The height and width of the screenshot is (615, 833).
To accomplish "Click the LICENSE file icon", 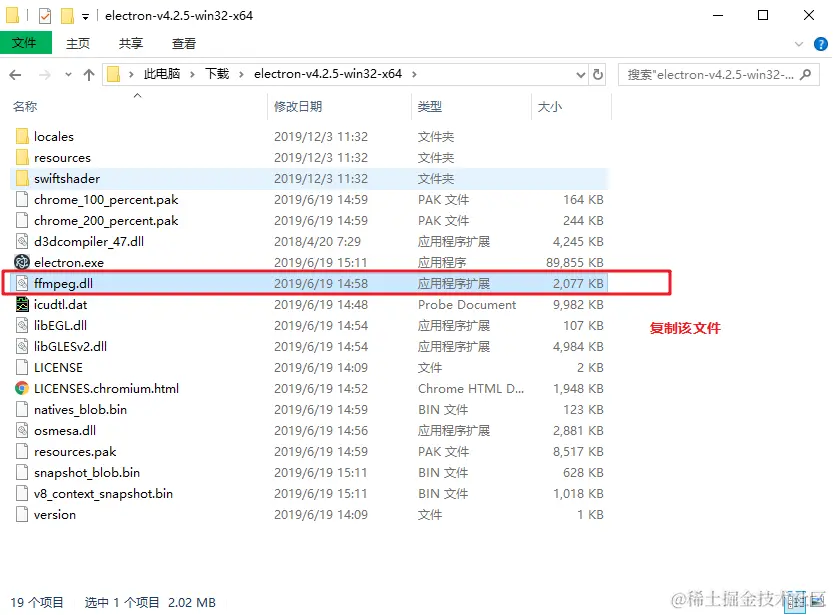I will (22, 368).
